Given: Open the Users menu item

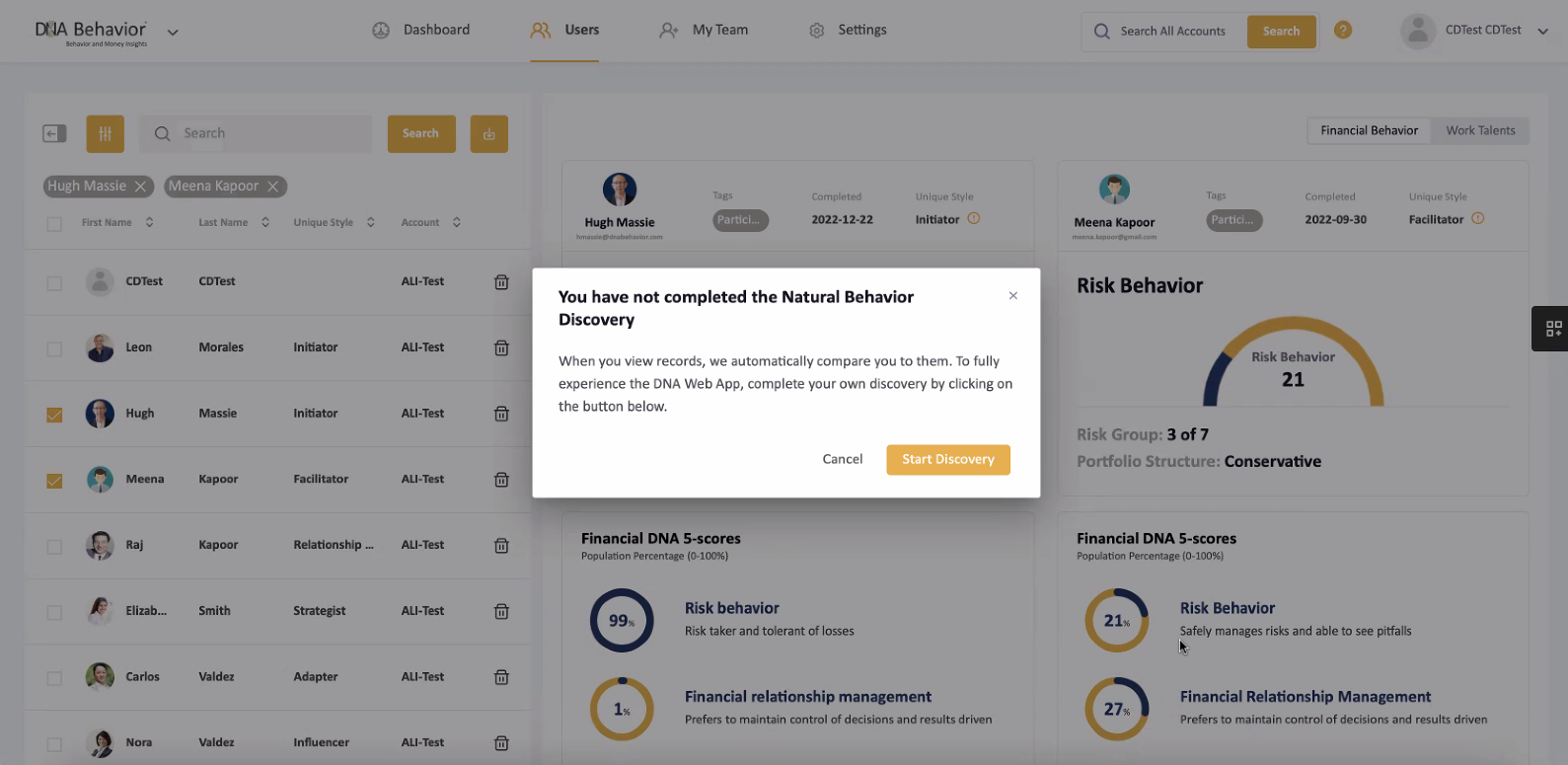Looking at the screenshot, I should coord(564,30).
